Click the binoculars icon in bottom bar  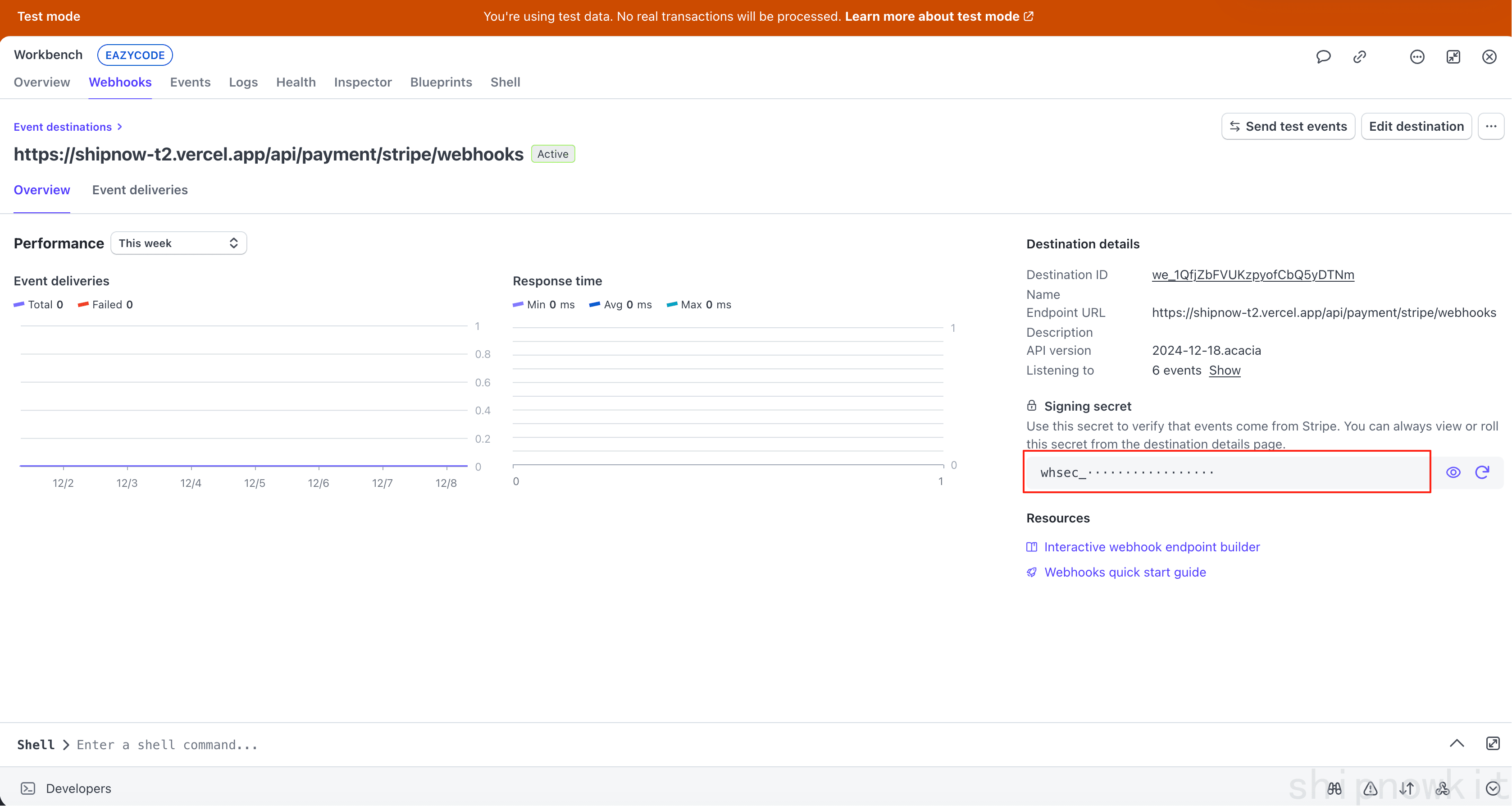point(1334,788)
